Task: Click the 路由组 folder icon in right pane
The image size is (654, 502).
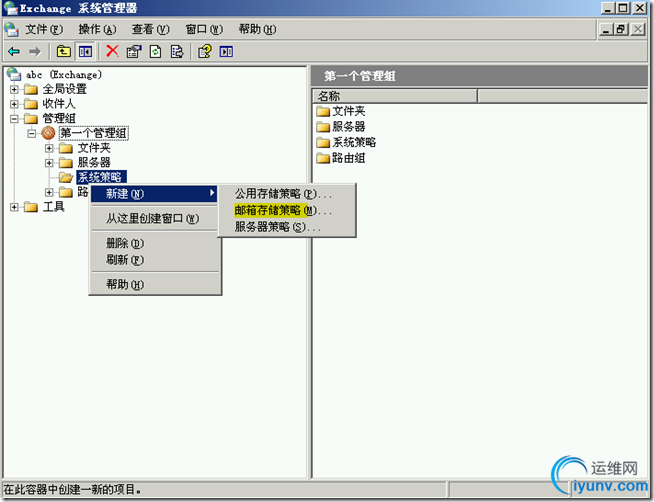Action: [x=323, y=158]
